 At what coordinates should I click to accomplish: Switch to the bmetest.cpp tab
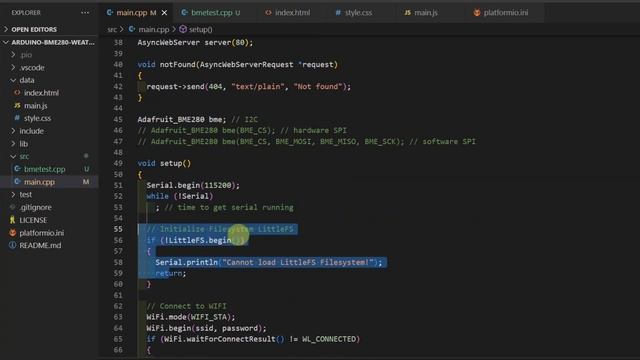click(211, 13)
